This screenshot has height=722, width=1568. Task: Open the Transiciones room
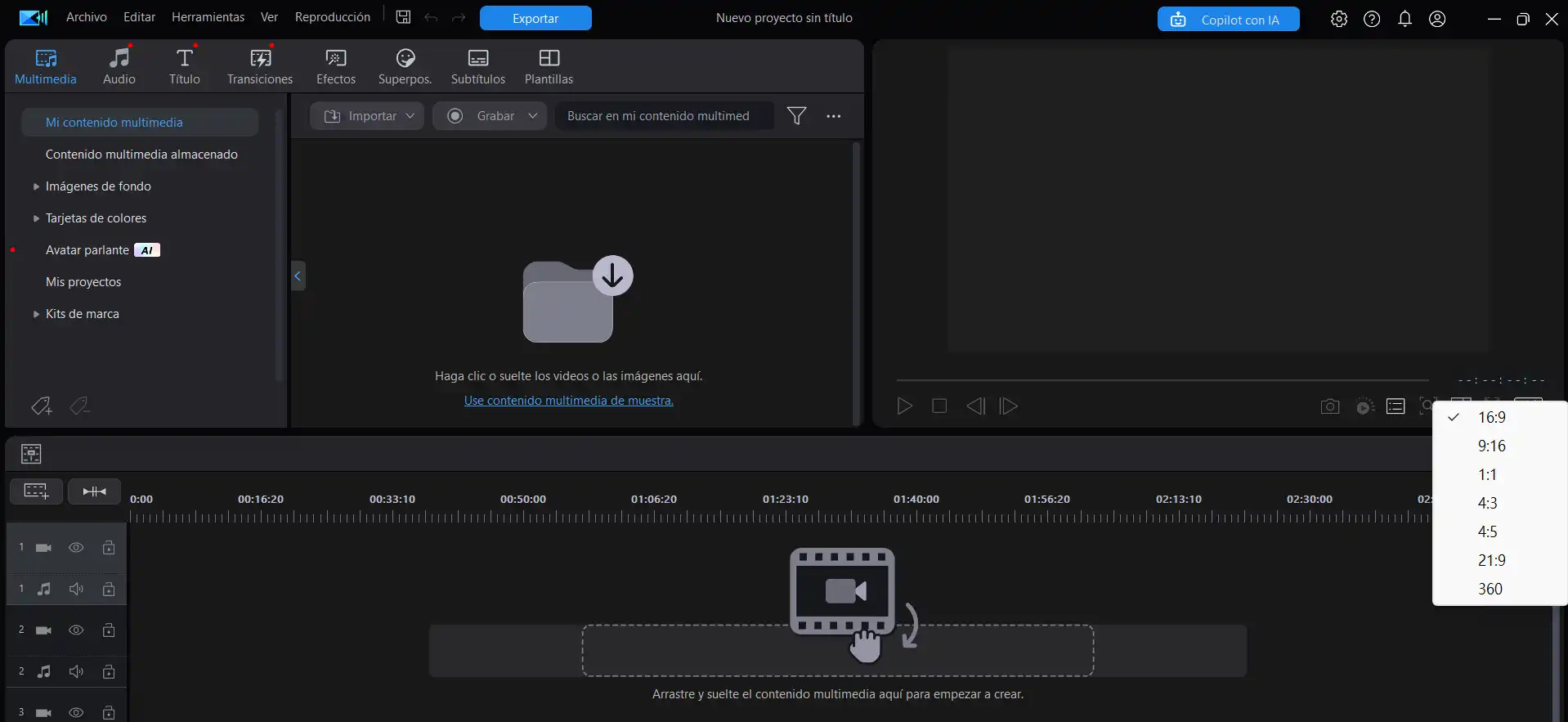point(259,66)
